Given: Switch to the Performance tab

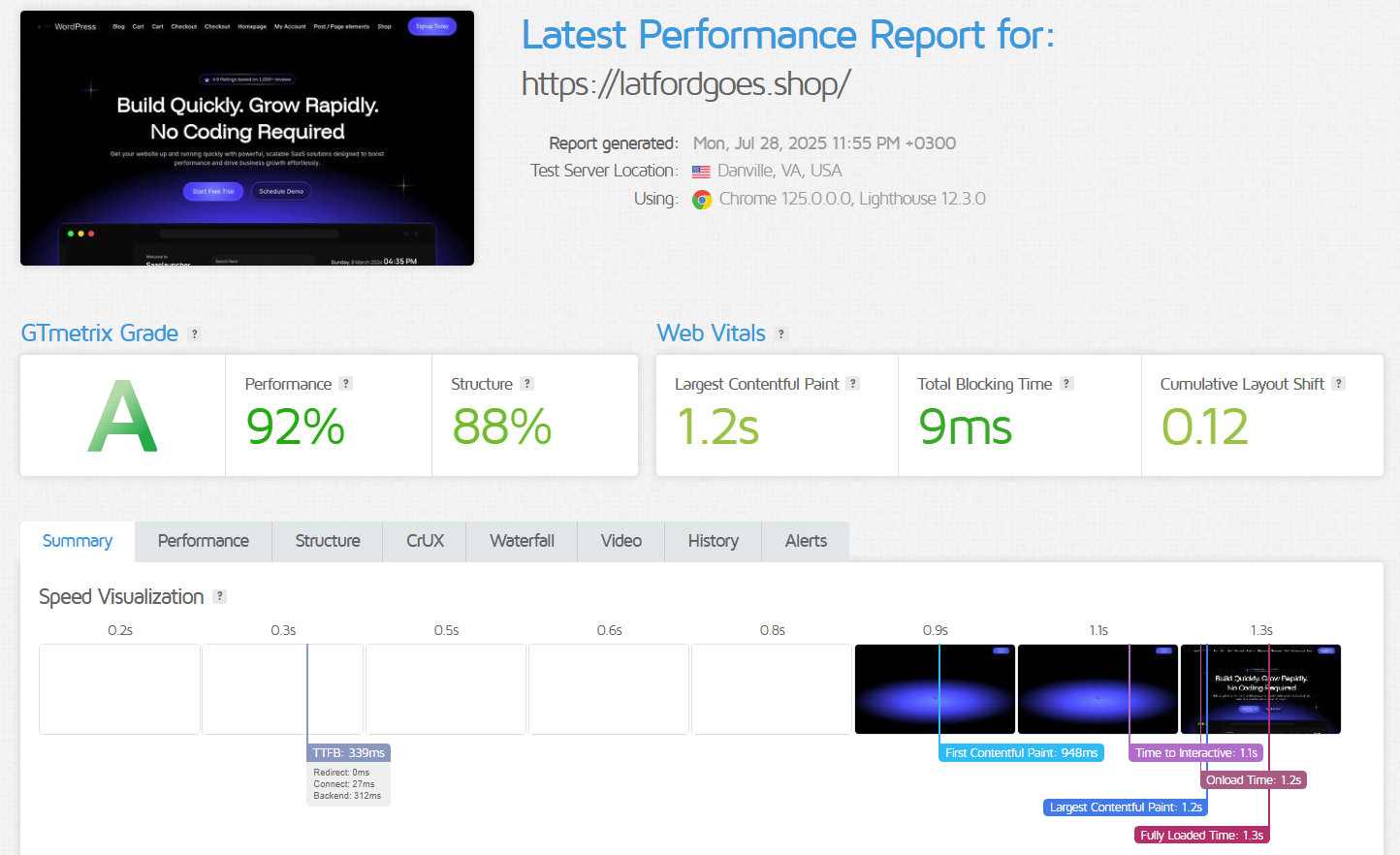Looking at the screenshot, I should (204, 541).
